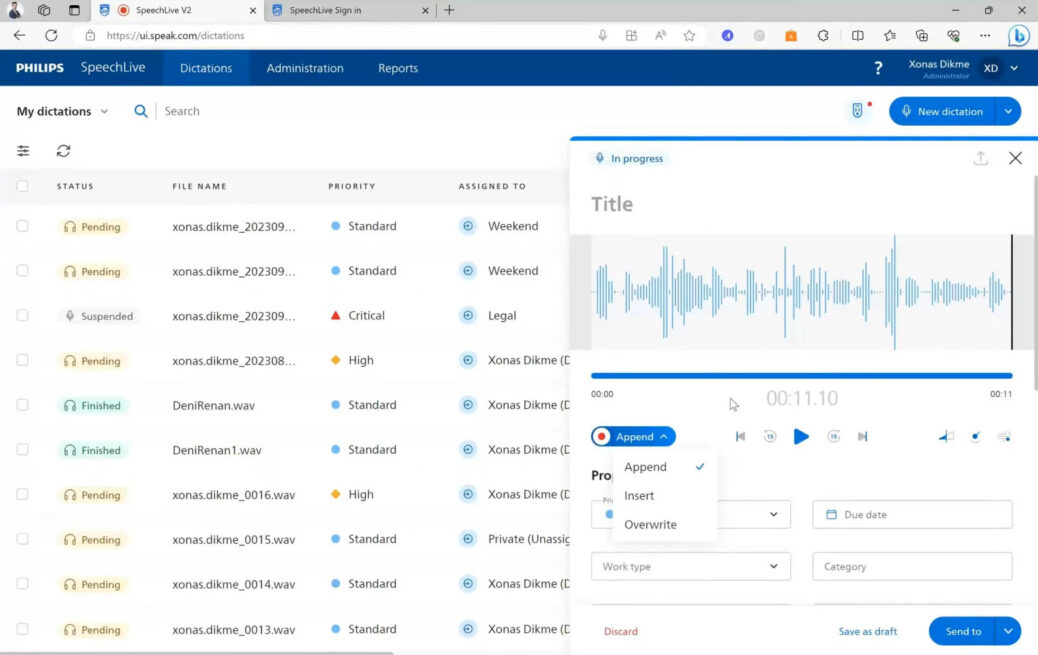Screen dimensions: 1038x655
Task: Check the select-all checkbox in the header
Action: click(x=22, y=186)
